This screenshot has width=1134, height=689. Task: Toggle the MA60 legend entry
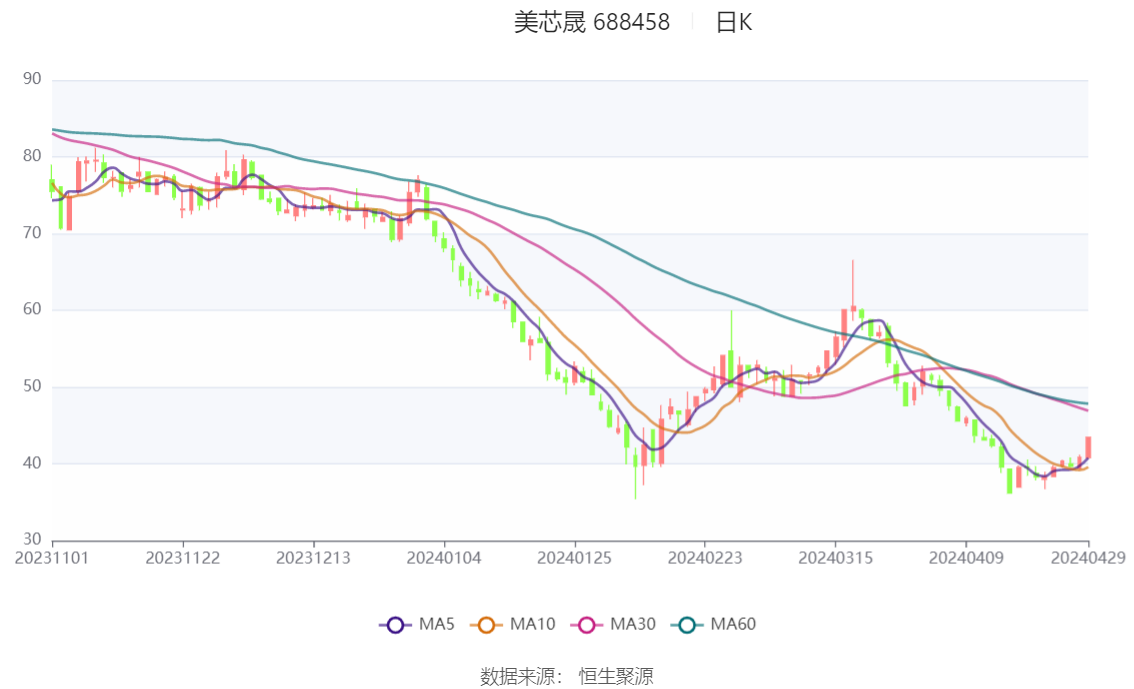click(714, 625)
